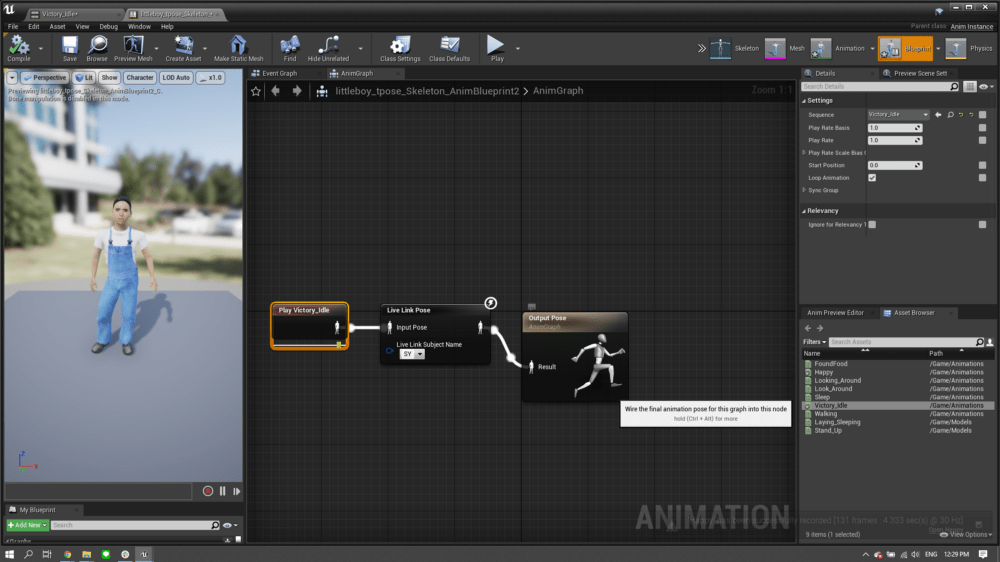This screenshot has width=1000, height=562.
Task: Toggle Ignore for Relevancy checkbox
Action: [x=872, y=225]
